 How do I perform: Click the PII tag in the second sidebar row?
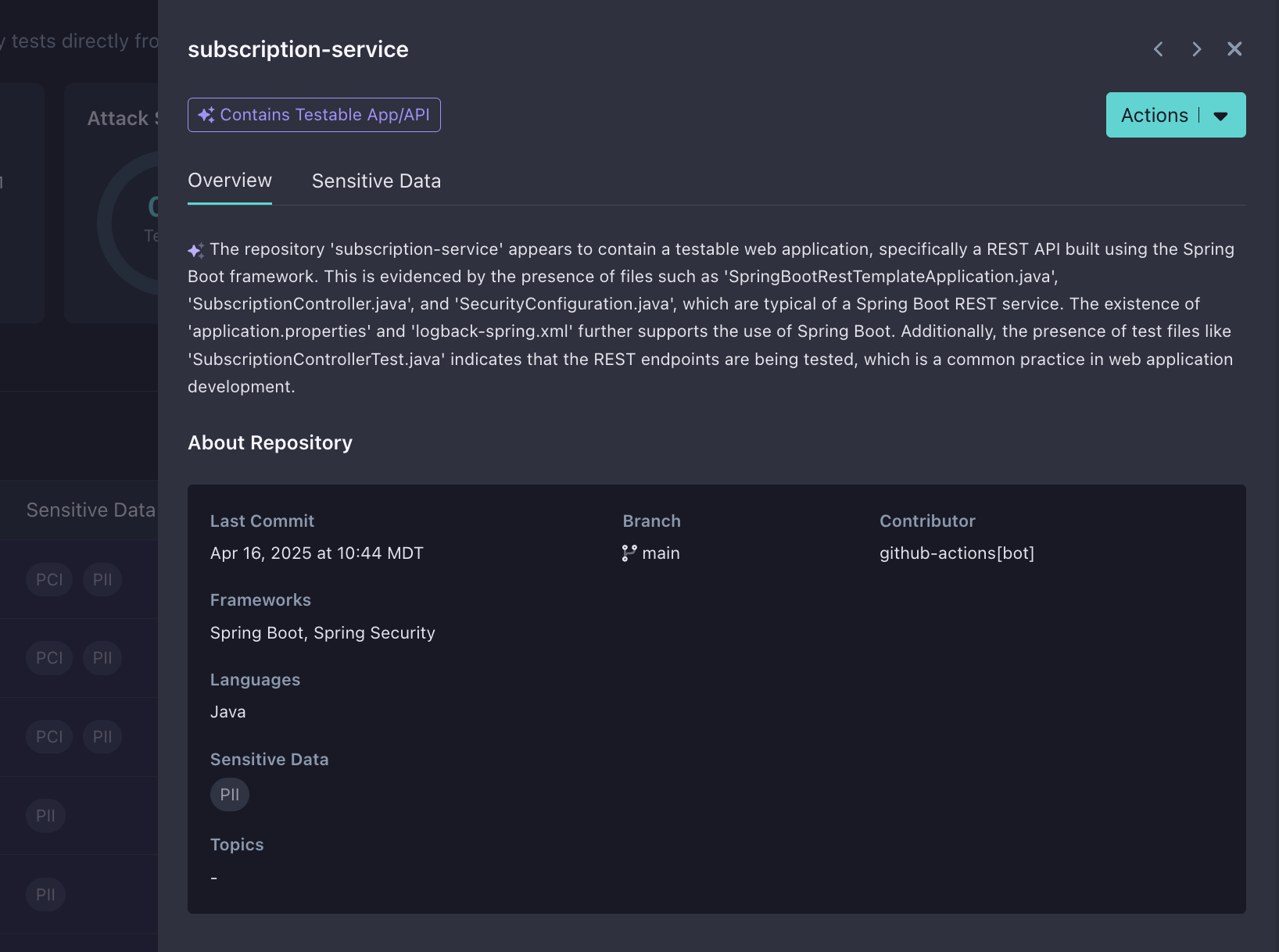tap(102, 657)
